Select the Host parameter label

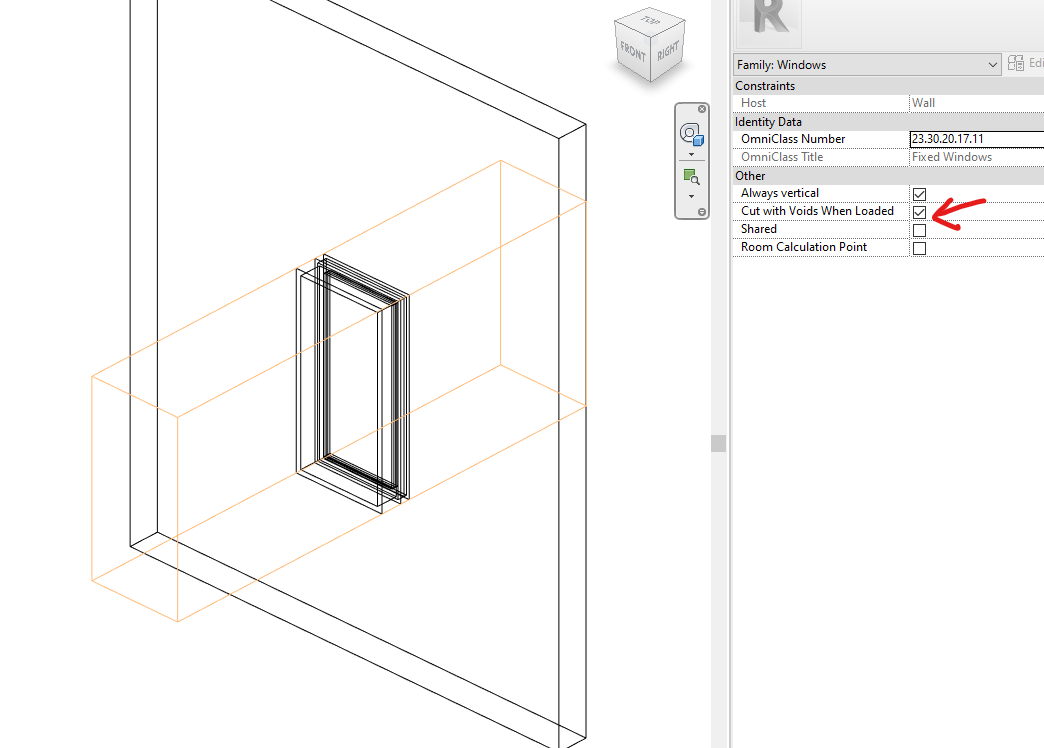coord(753,103)
